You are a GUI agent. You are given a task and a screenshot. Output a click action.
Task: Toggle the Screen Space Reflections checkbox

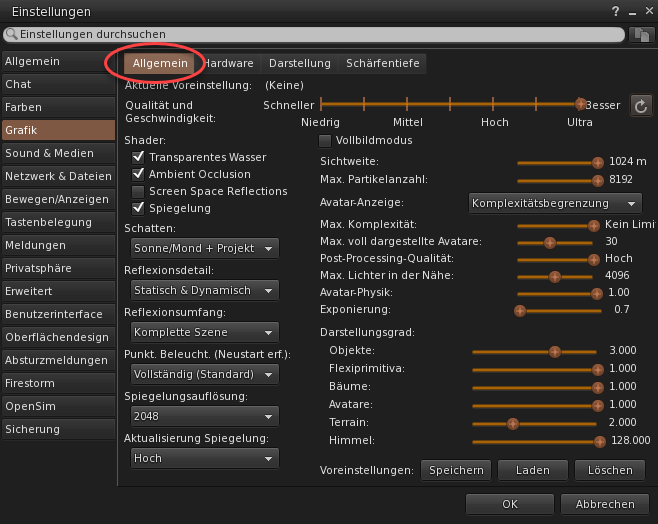click(138, 191)
